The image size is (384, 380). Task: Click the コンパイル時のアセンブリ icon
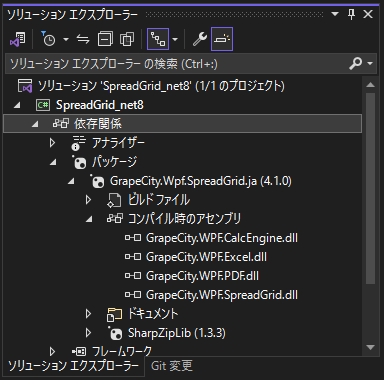tap(115, 219)
